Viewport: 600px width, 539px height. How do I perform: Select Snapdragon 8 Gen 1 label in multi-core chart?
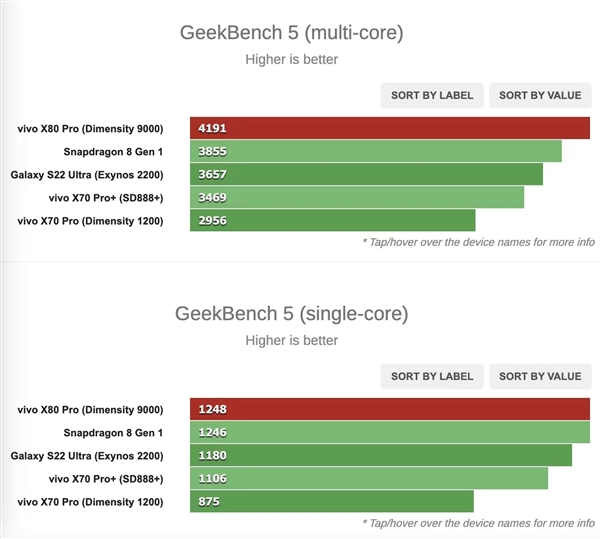113,152
